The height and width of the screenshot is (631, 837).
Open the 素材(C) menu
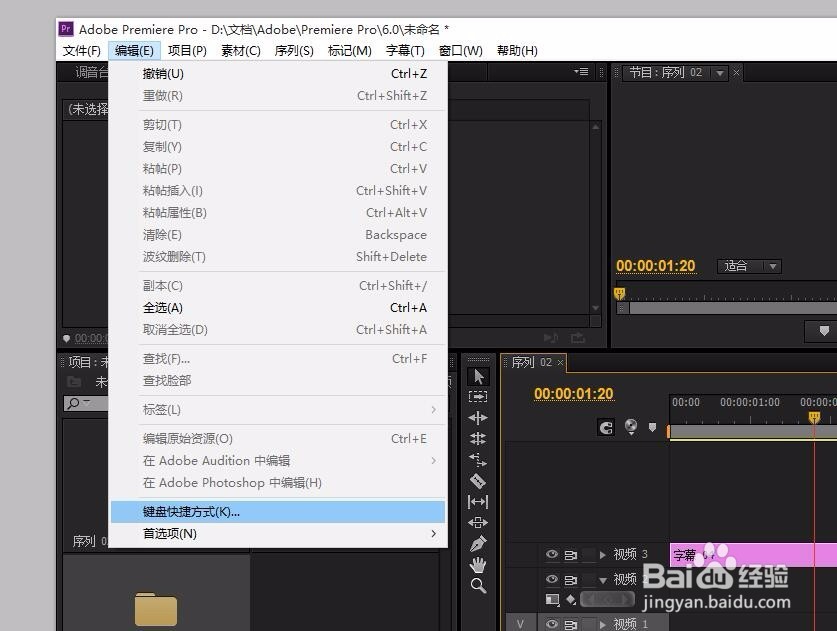(241, 51)
